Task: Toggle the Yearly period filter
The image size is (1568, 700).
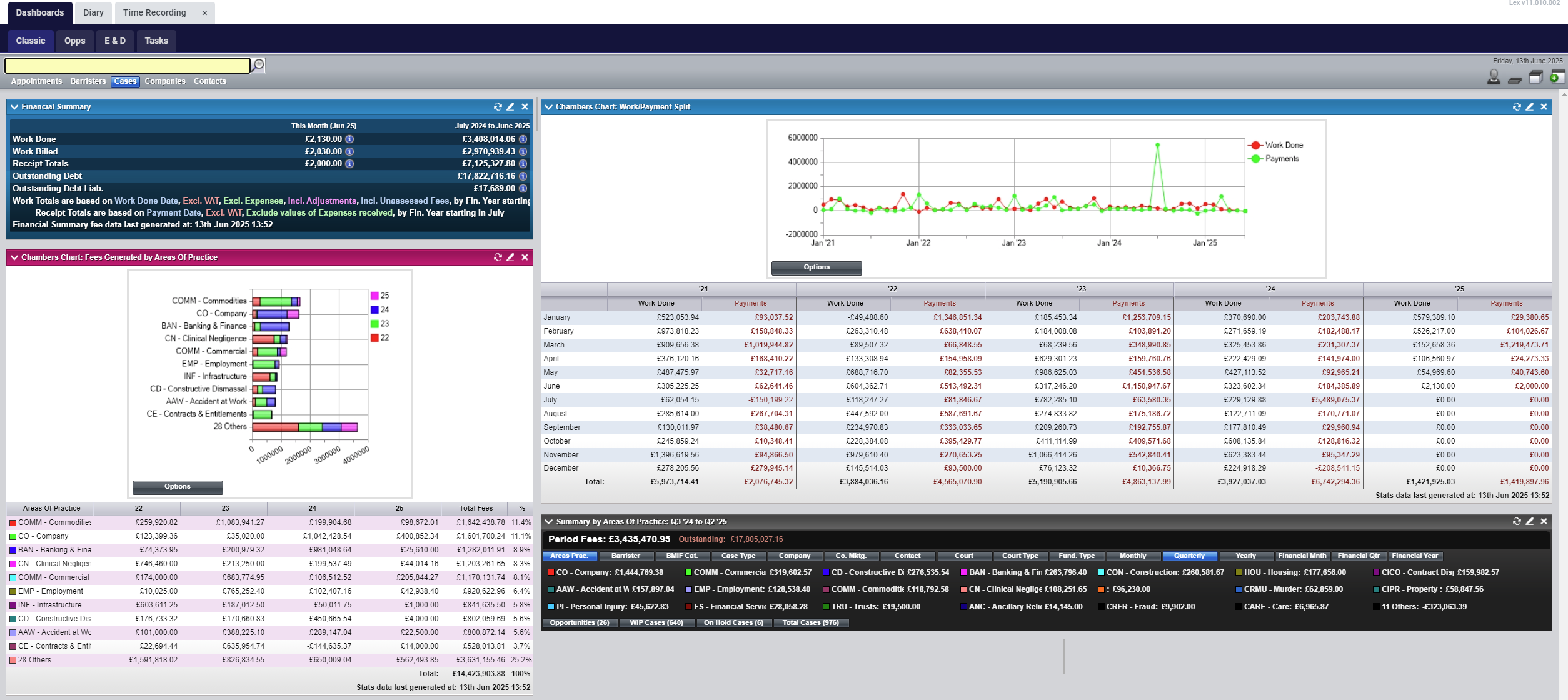Action: [1245, 556]
